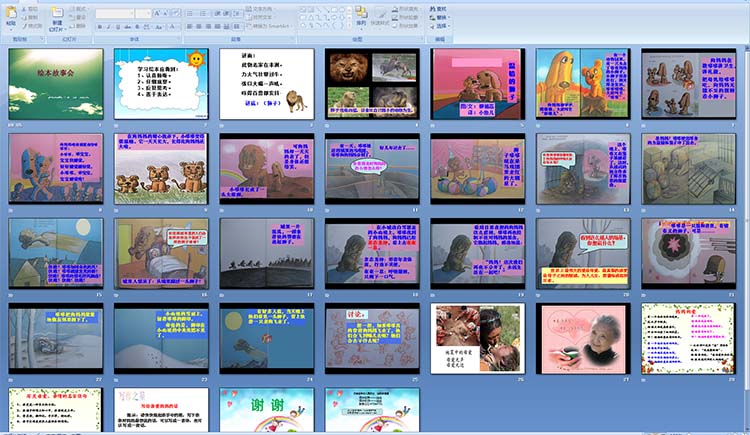Viewport: 750px width, 435px height.
Task: Open the Replace (替换) dropdown
Action: [x=440, y=18]
